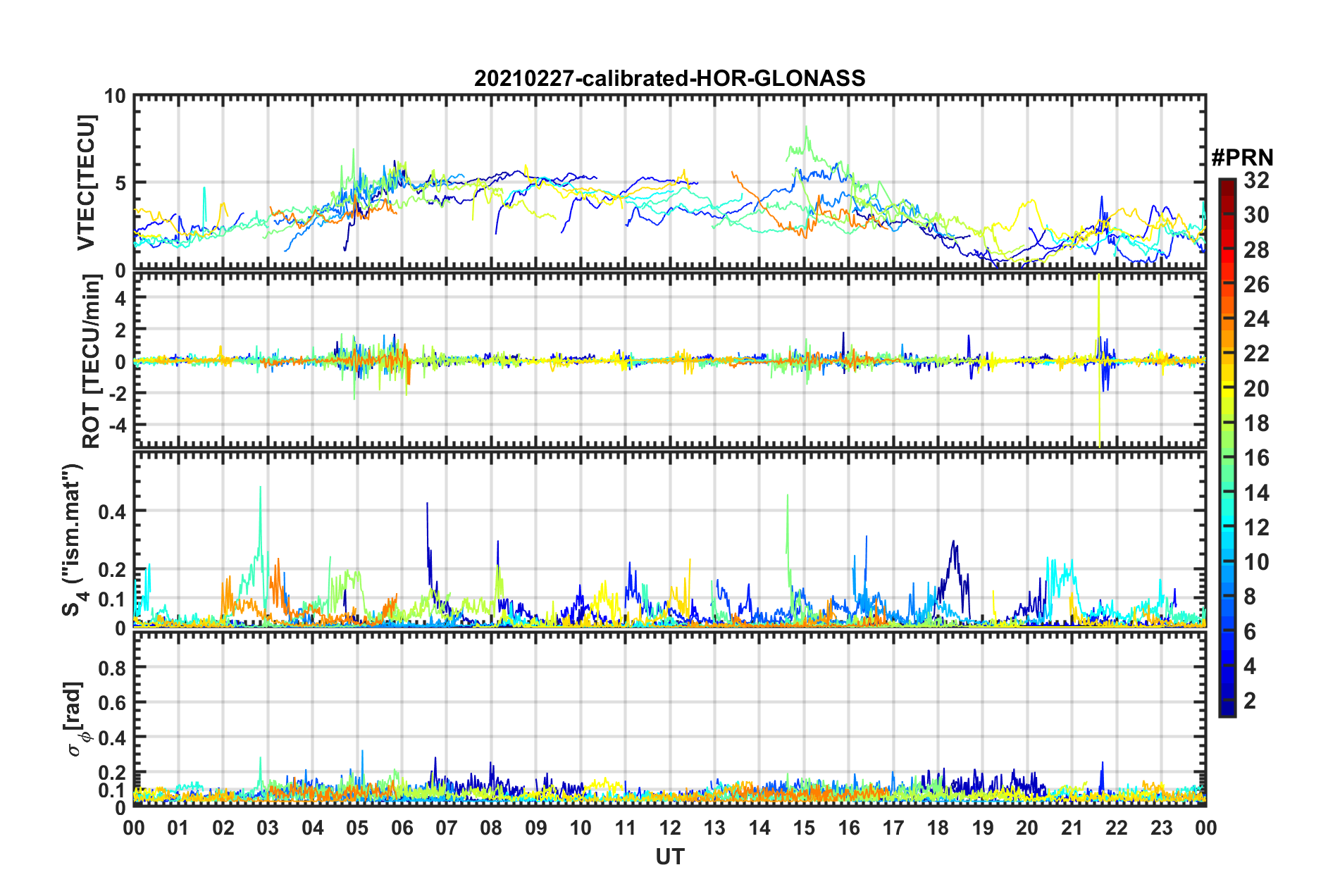Click colorbar tick label 32
This screenshot has width=1340, height=896.
pos(1256,180)
